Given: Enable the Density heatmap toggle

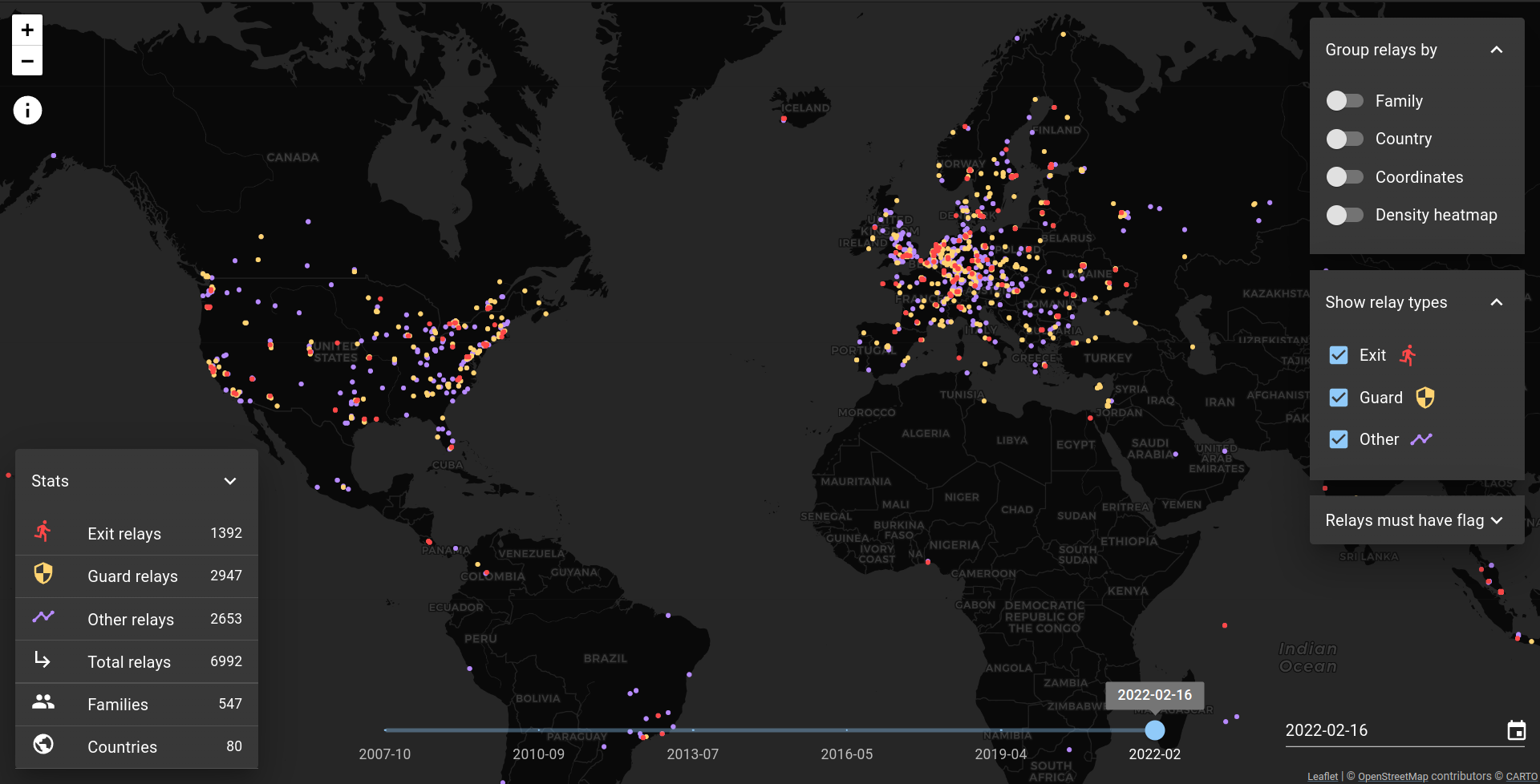Looking at the screenshot, I should (1344, 215).
